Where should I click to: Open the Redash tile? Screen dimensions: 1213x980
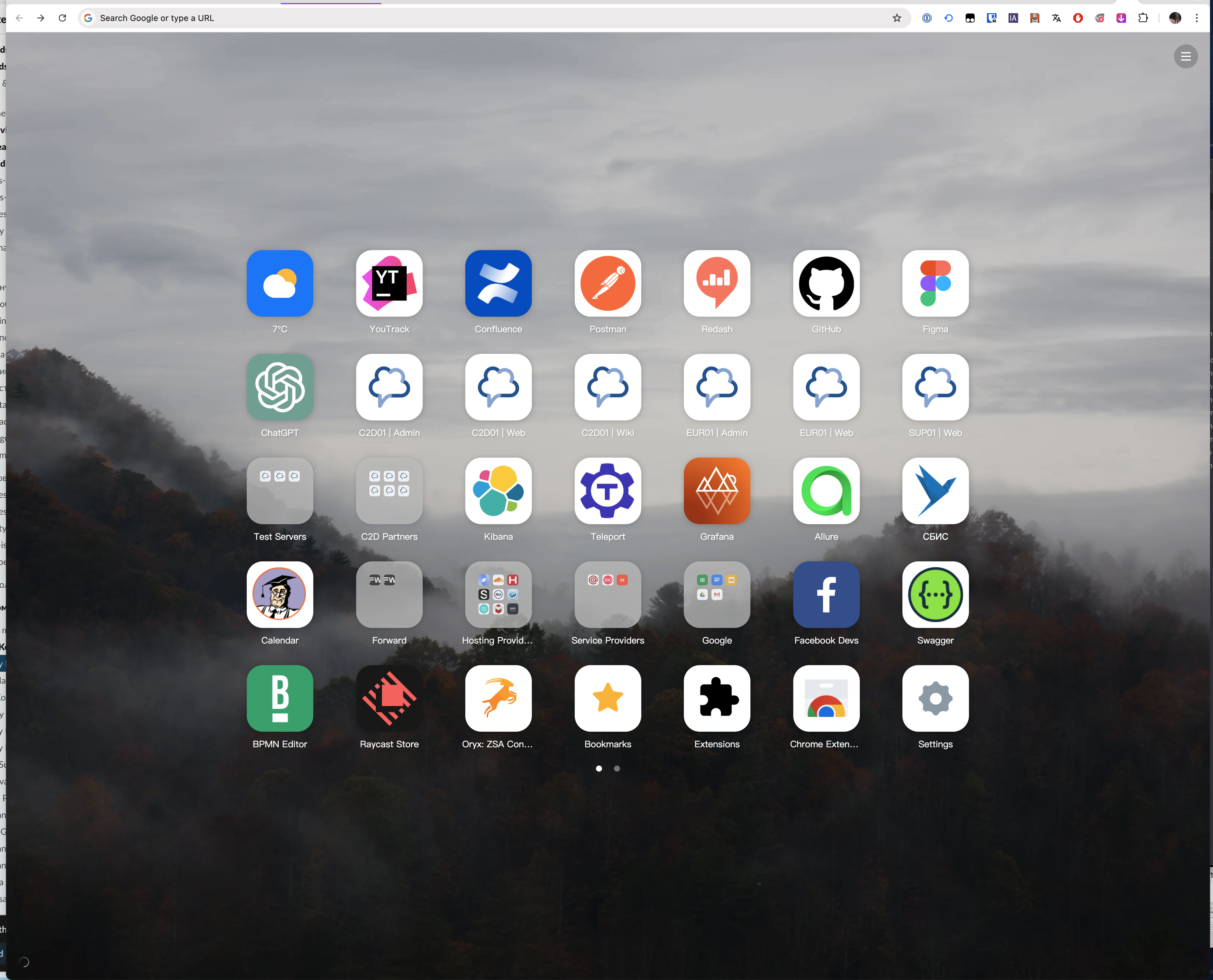click(717, 283)
